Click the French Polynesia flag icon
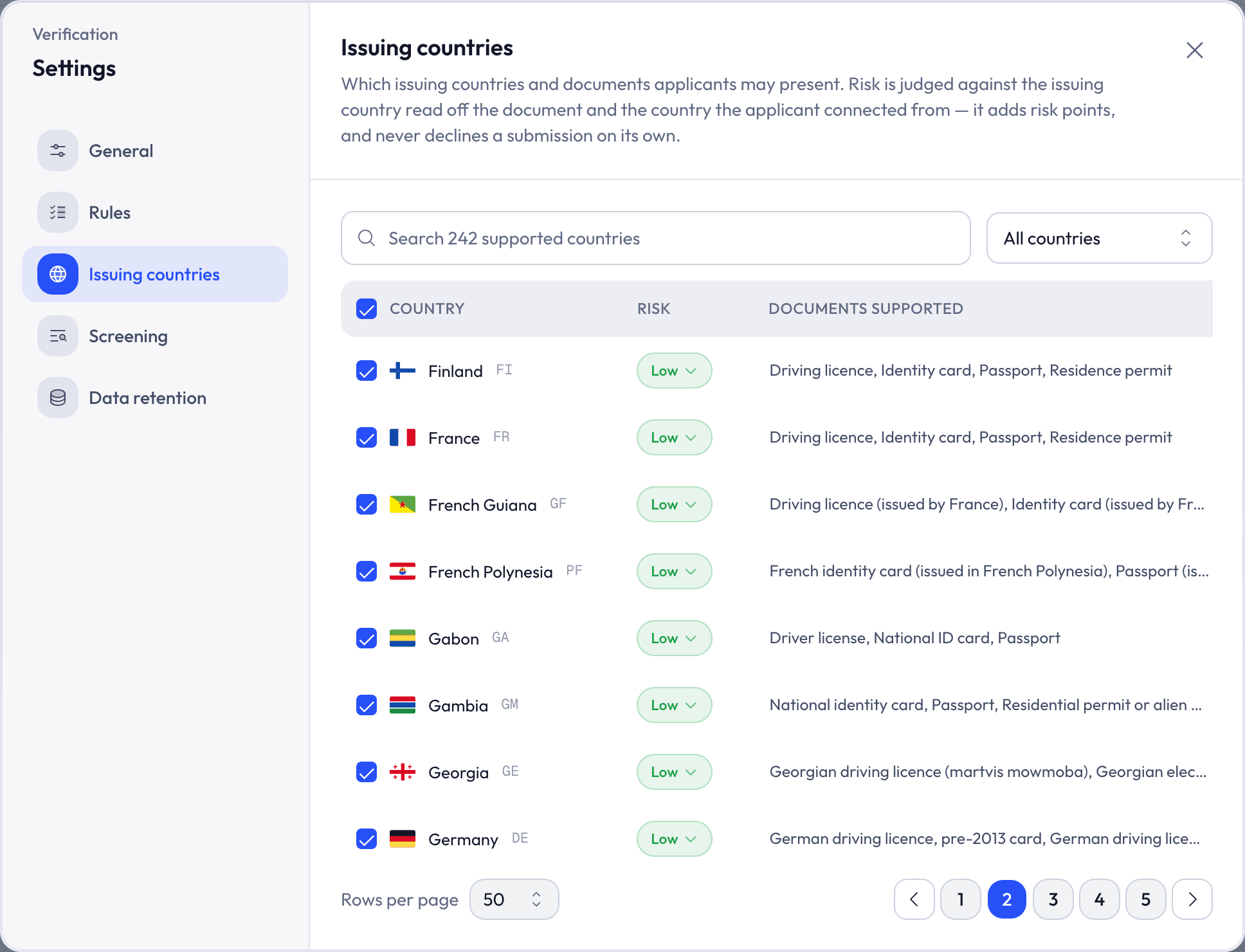 (x=403, y=571)
